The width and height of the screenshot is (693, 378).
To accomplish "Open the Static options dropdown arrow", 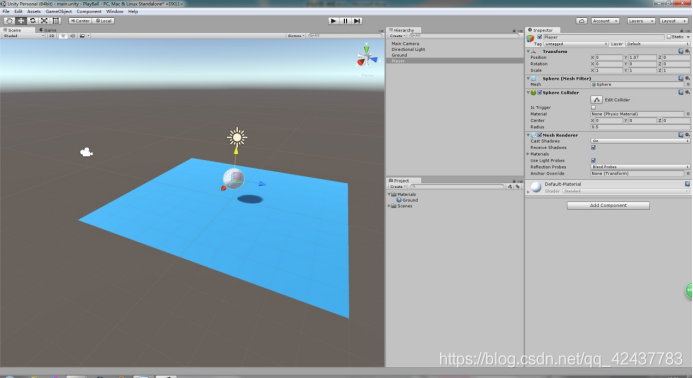I will pos(688,37).
